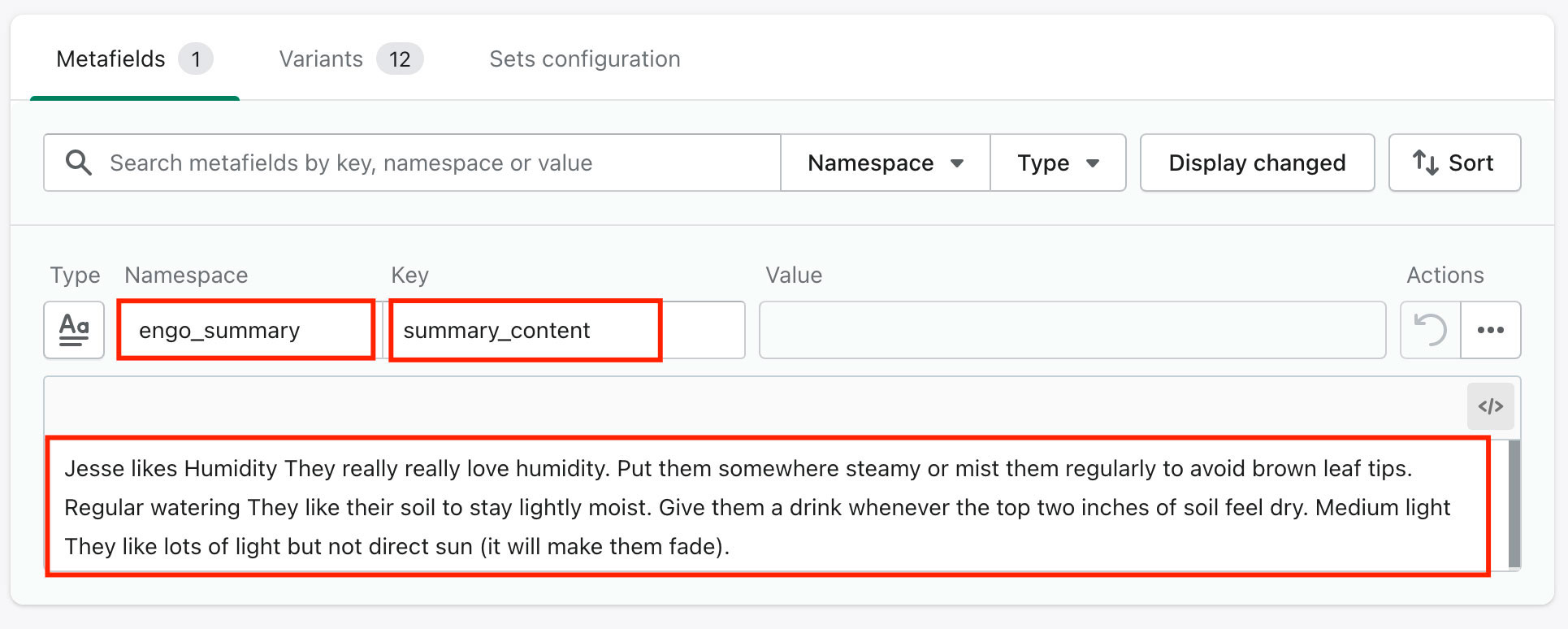Click the empty Value input field
This screenshot has height=629, width=1568.
[x=1072, y=330]
